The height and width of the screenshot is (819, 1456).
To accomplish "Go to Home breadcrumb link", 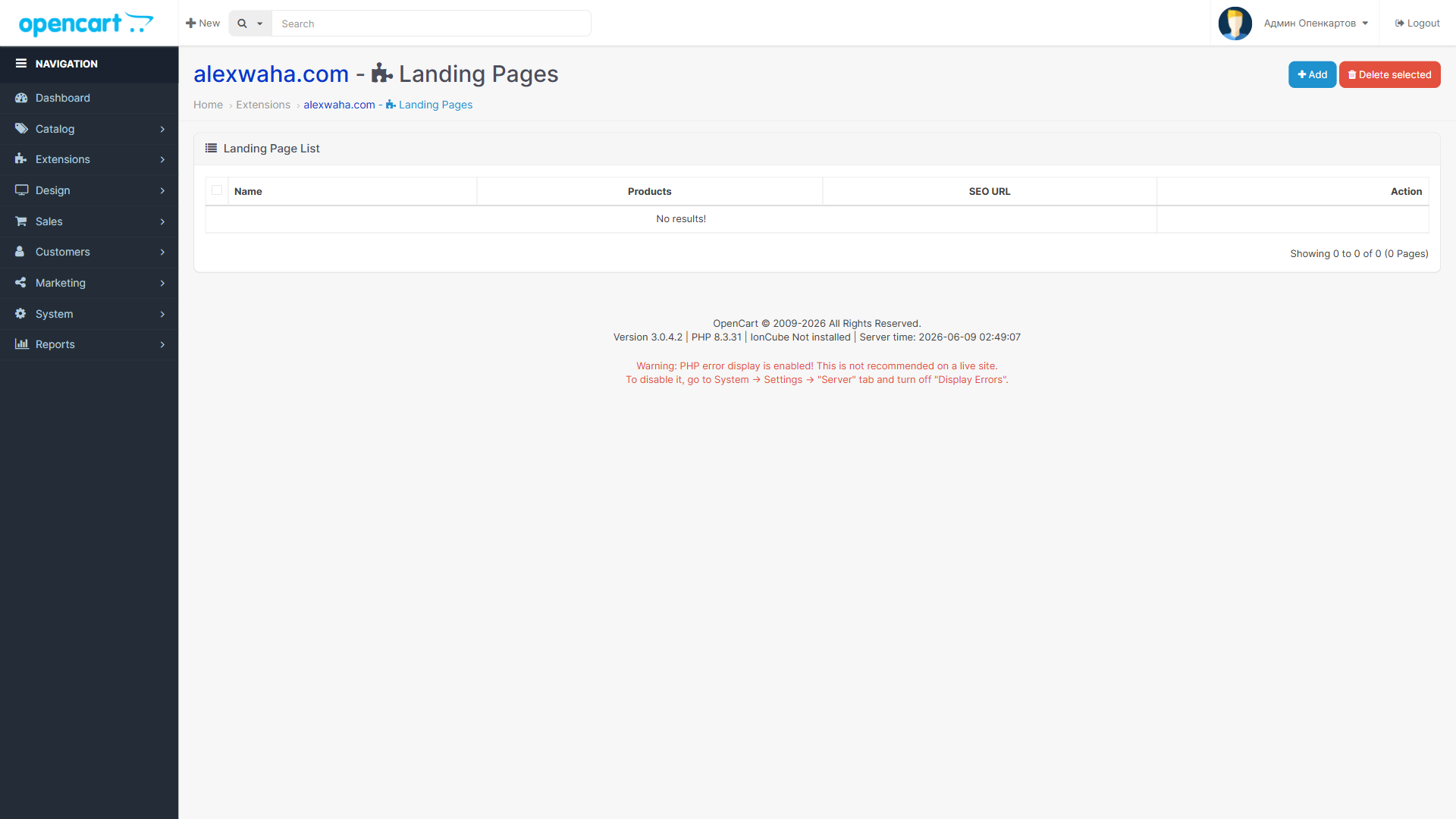I will pos(208,105).
